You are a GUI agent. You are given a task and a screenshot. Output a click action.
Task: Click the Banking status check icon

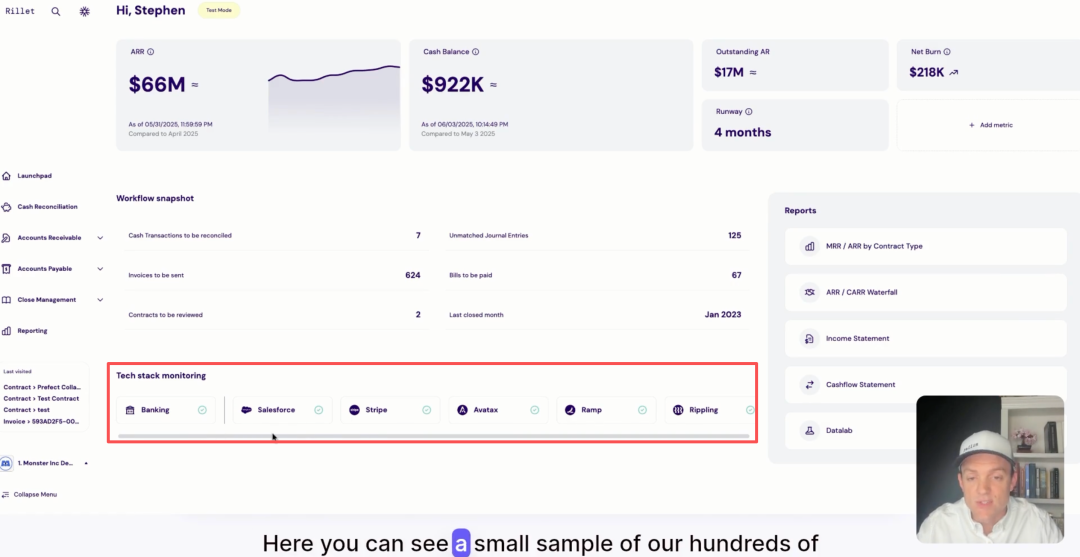pyautogui.click(x=202, y=410)
